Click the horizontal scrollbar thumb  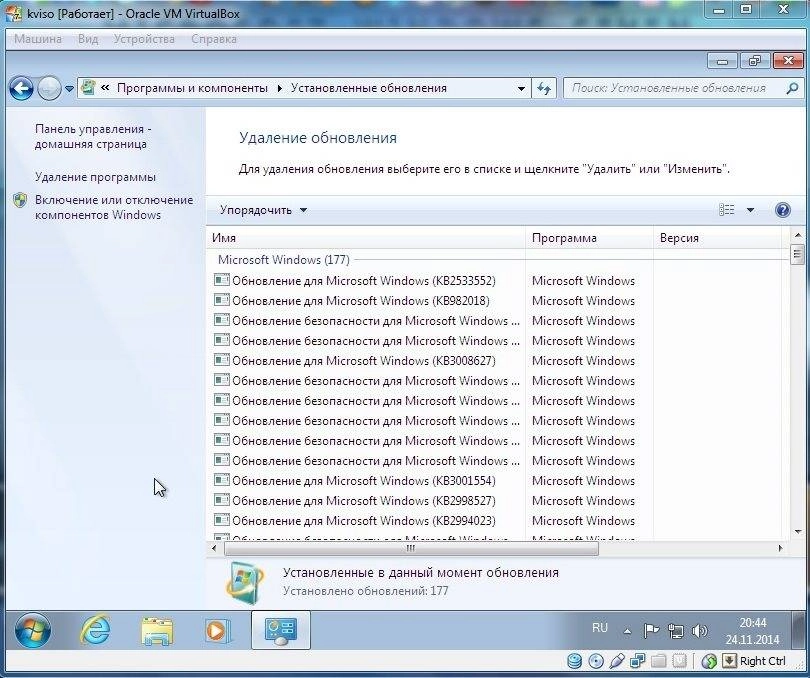tap(411, 548)
